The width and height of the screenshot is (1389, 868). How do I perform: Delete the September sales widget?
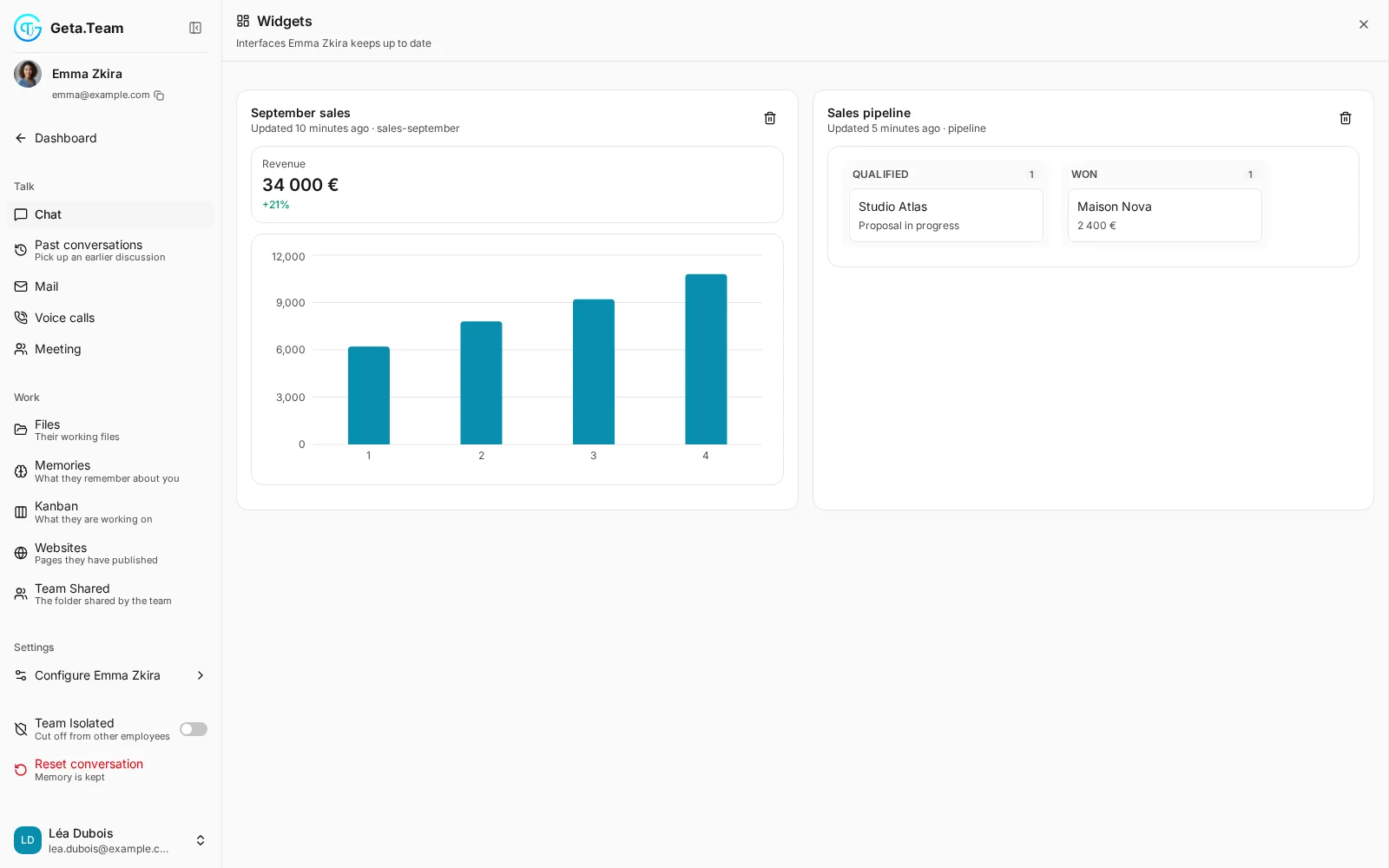point(770,118)
